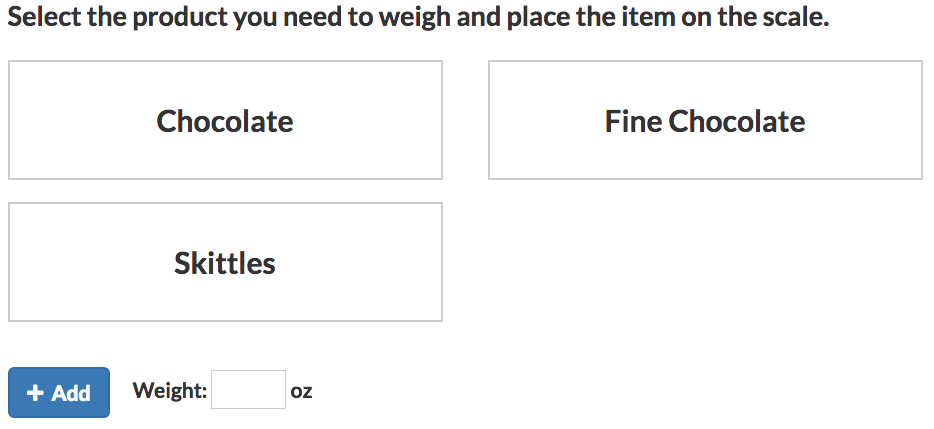Select the top-left product option

[x=225, y=120]
